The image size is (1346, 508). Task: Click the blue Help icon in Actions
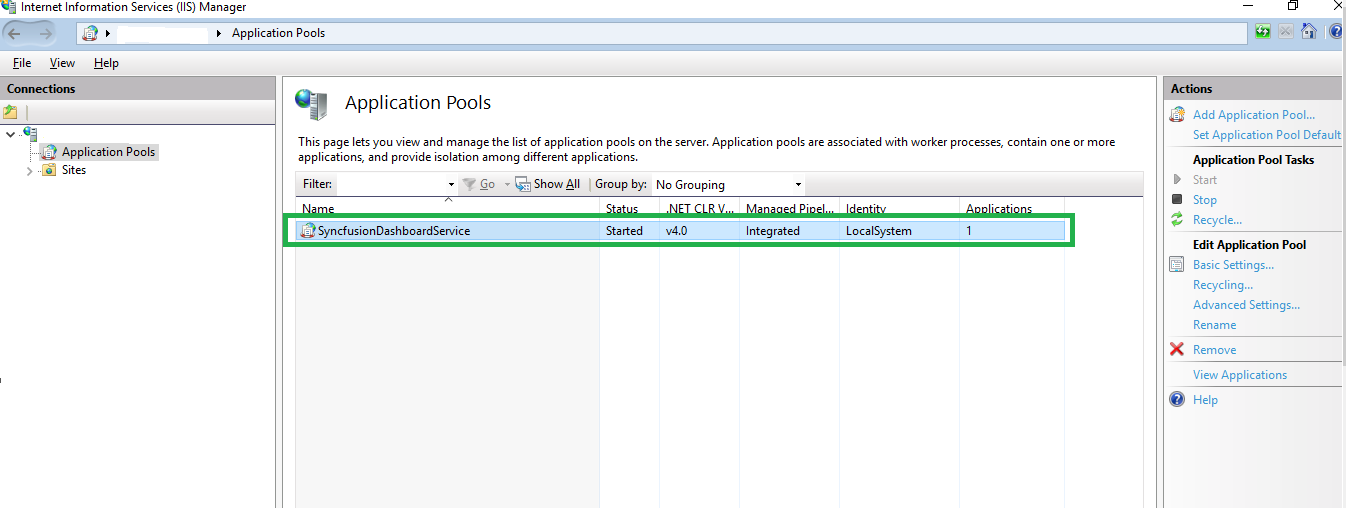click(x=1177, y=400)
